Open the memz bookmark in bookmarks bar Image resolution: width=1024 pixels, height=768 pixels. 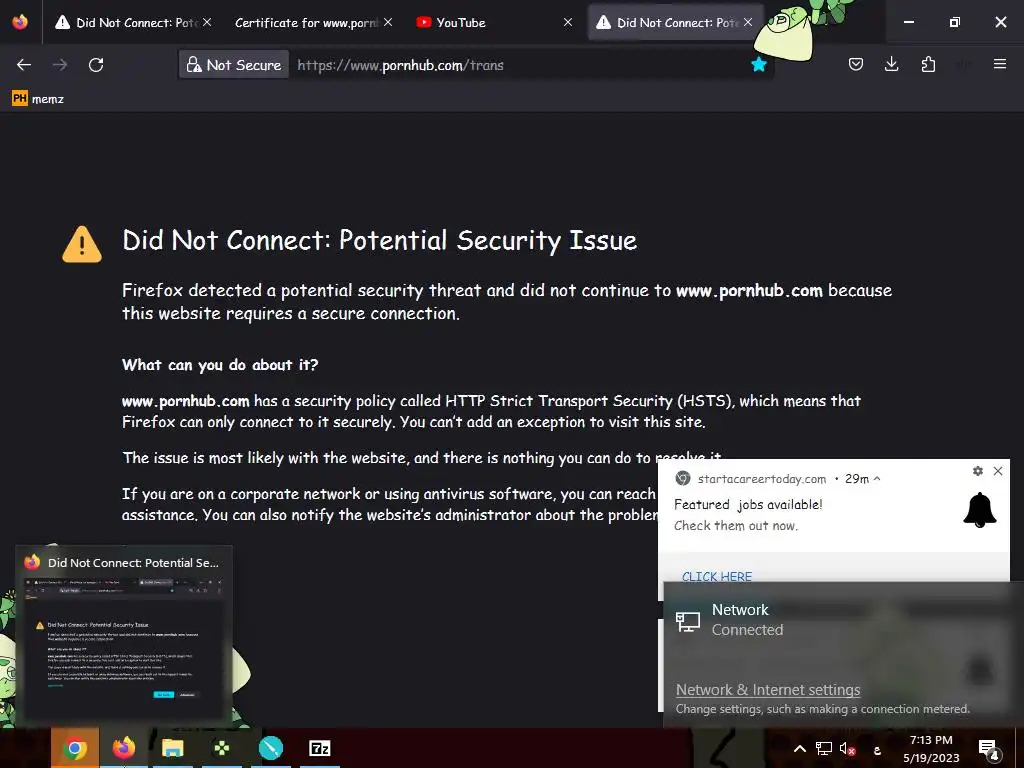(x=38, y=99)
